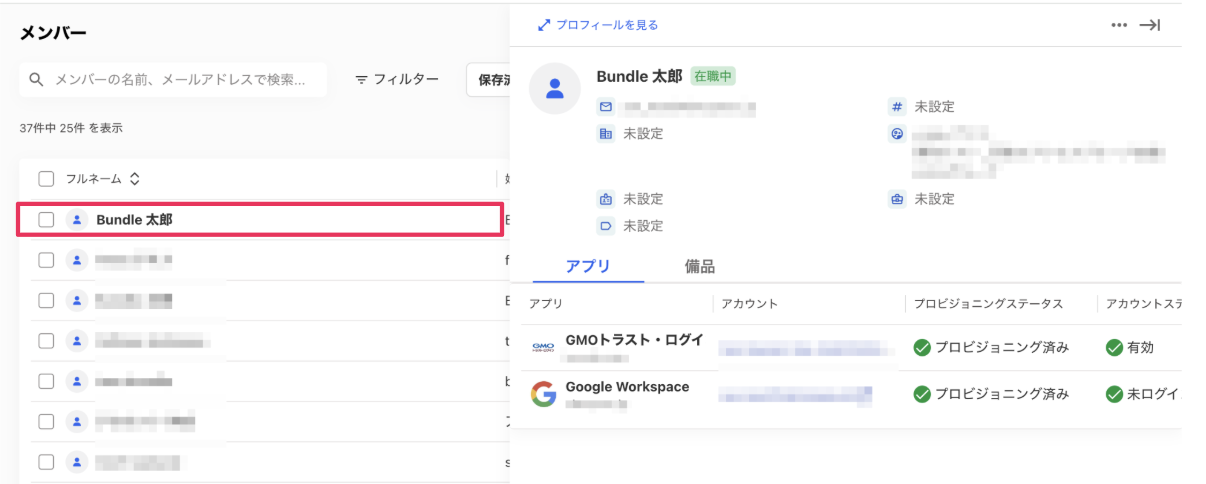Open the GMOトラスト・ログイン app row
This screenshot has width=1206, height=484.
pyautogui.click(x=851, y=347)
